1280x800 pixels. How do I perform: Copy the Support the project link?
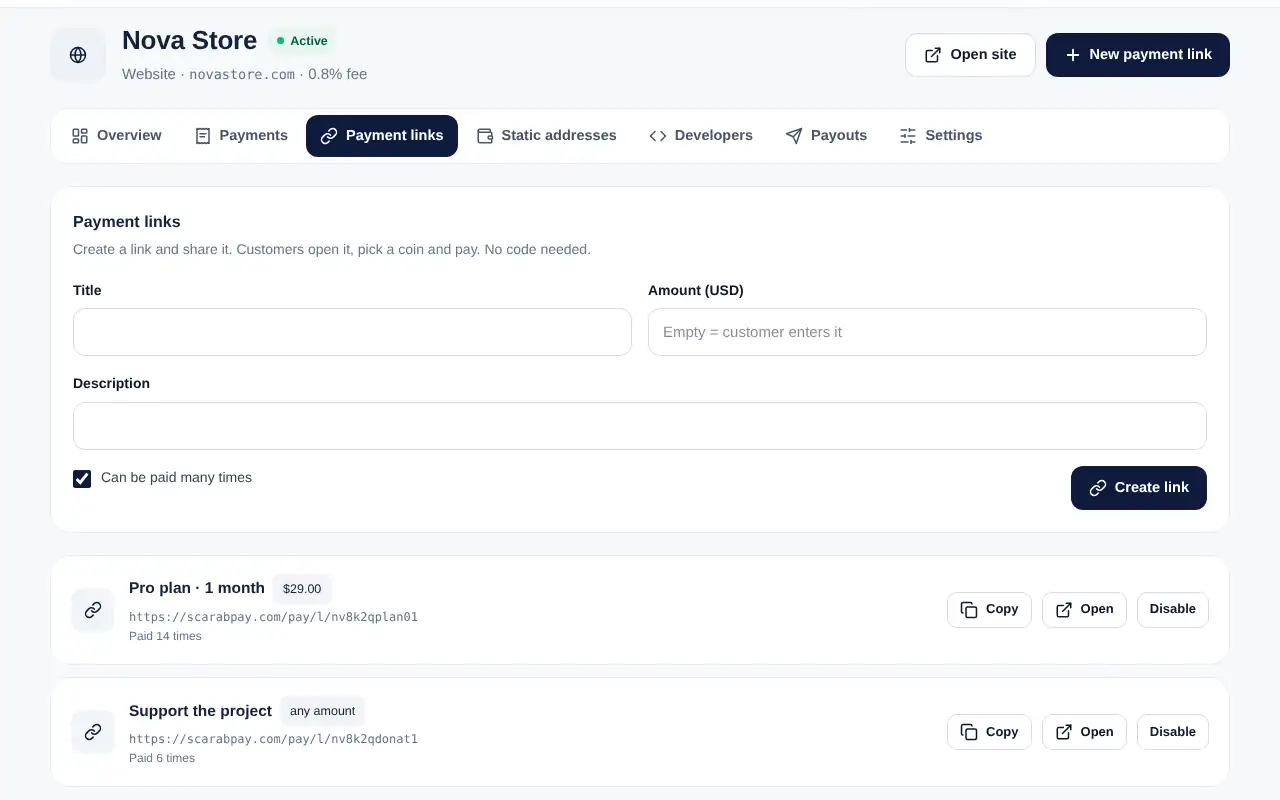pyautogui.click(x=989, y=732)
